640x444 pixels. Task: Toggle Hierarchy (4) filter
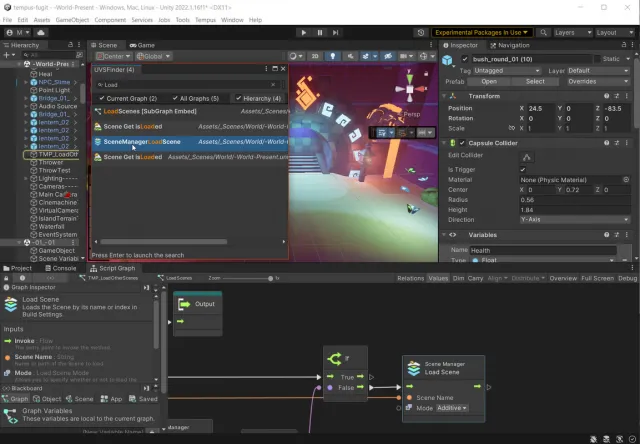(258, 98)
